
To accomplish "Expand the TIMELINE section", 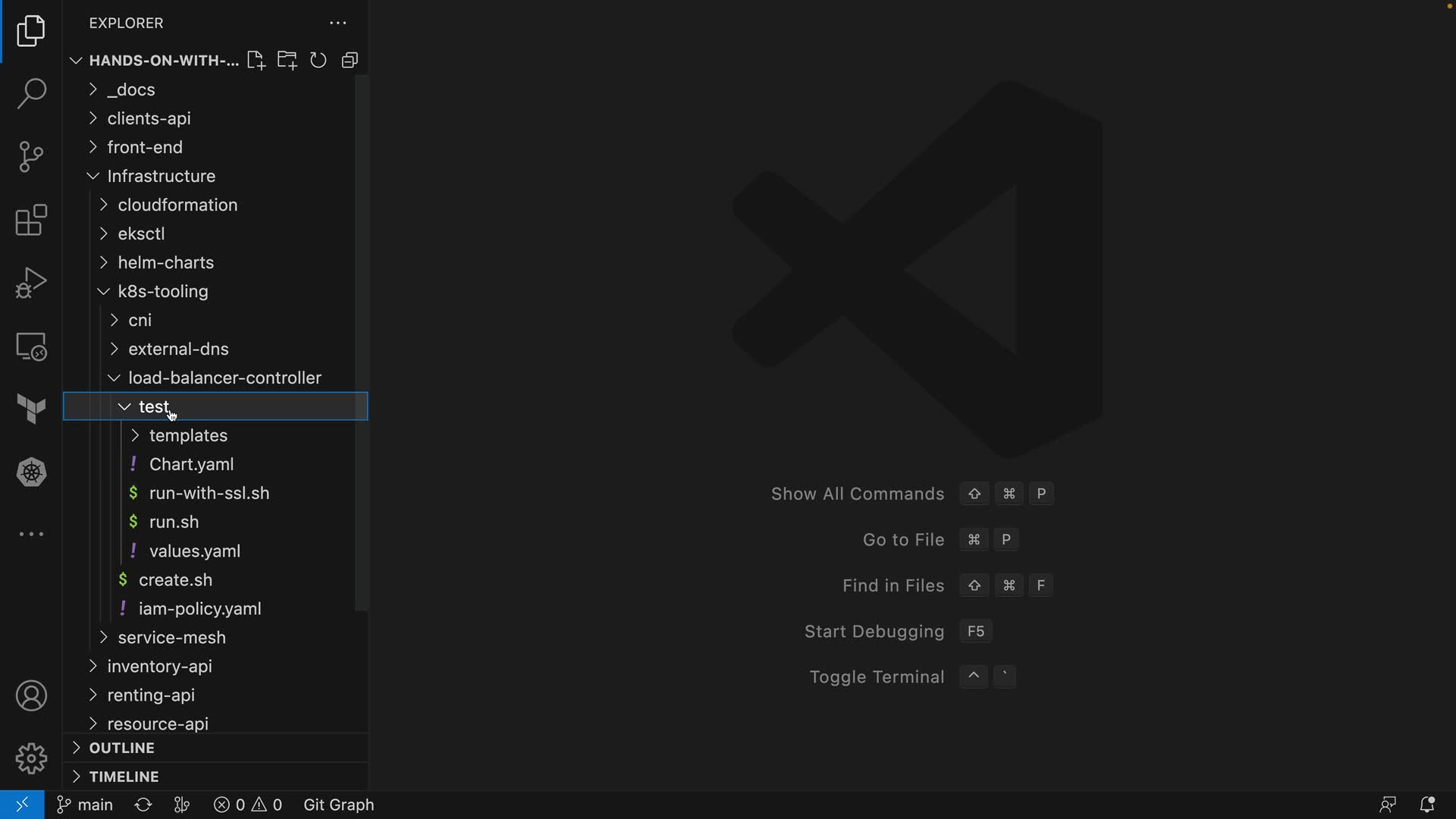I will (124, 777).
